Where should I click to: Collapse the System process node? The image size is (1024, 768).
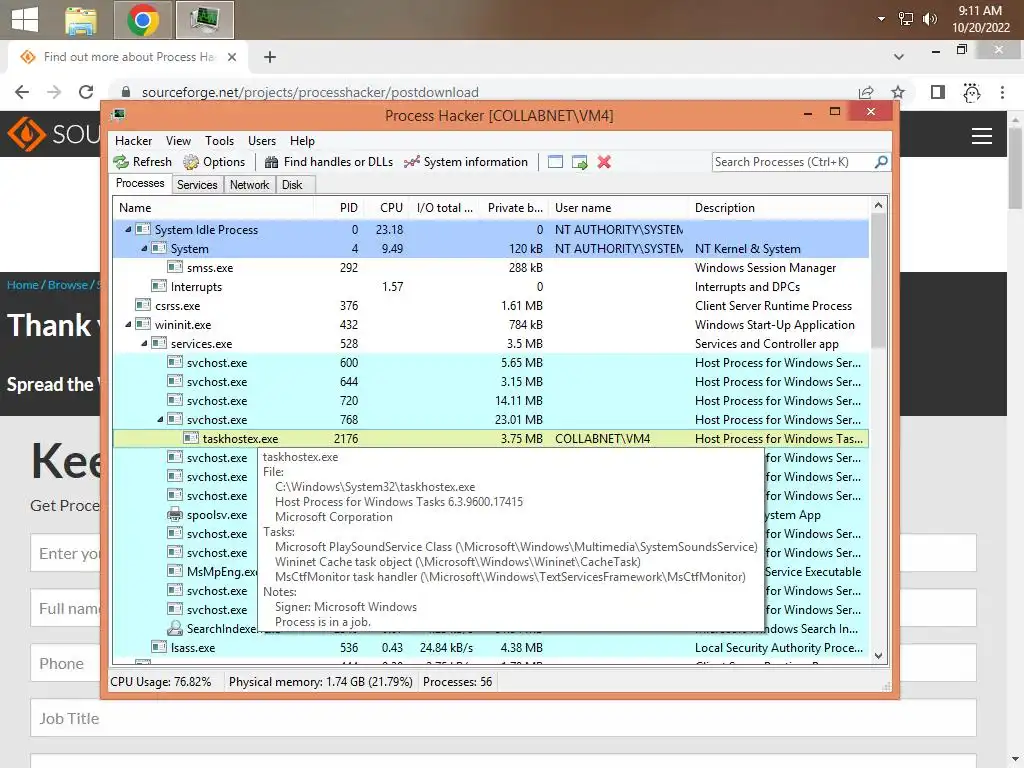[x=144, y=248]
